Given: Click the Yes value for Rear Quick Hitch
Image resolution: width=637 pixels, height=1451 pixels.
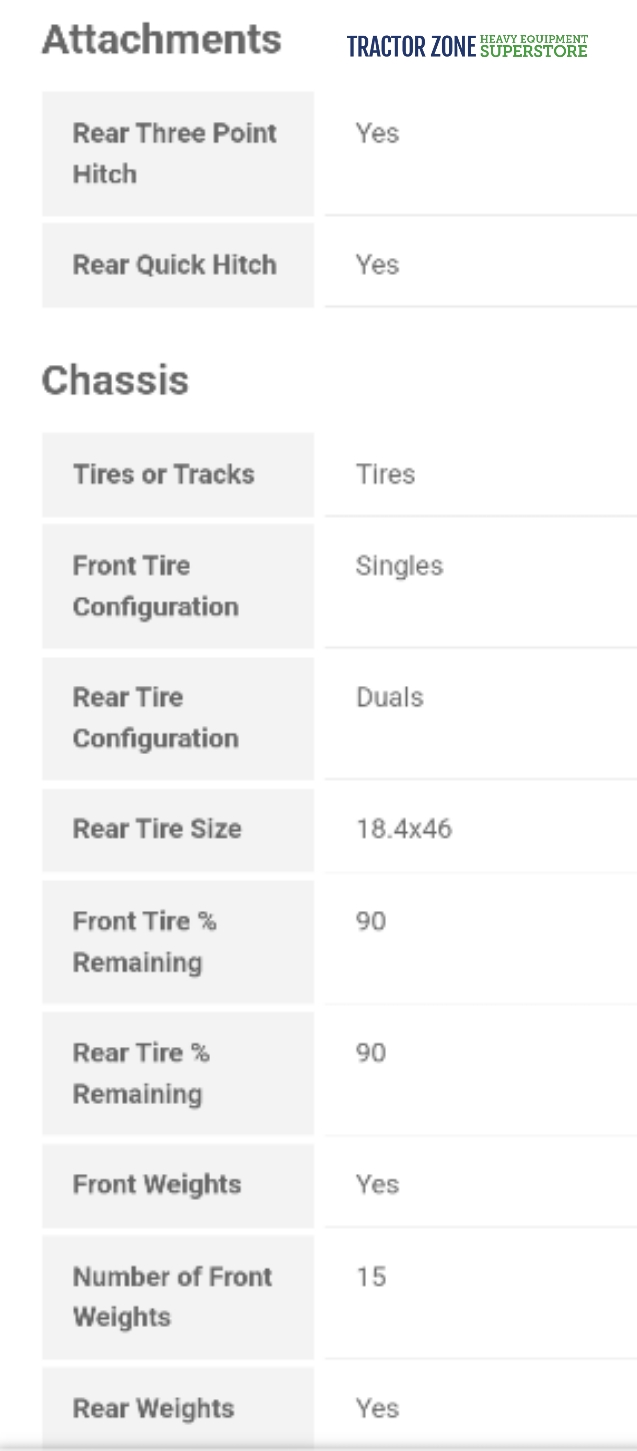Looking at the screenshot, I should 378,265.
